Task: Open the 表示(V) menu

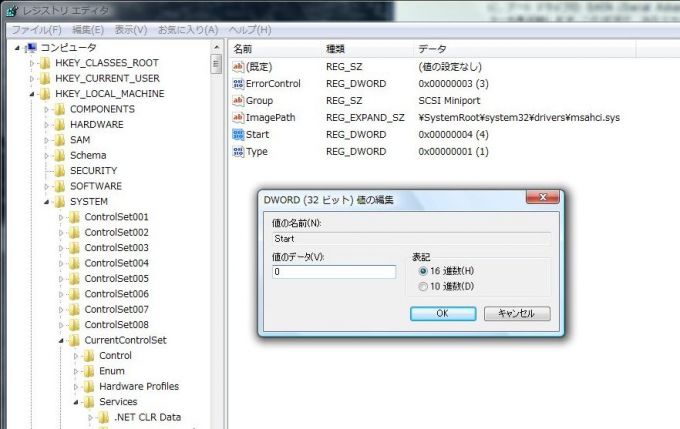Action: (131, 29)
